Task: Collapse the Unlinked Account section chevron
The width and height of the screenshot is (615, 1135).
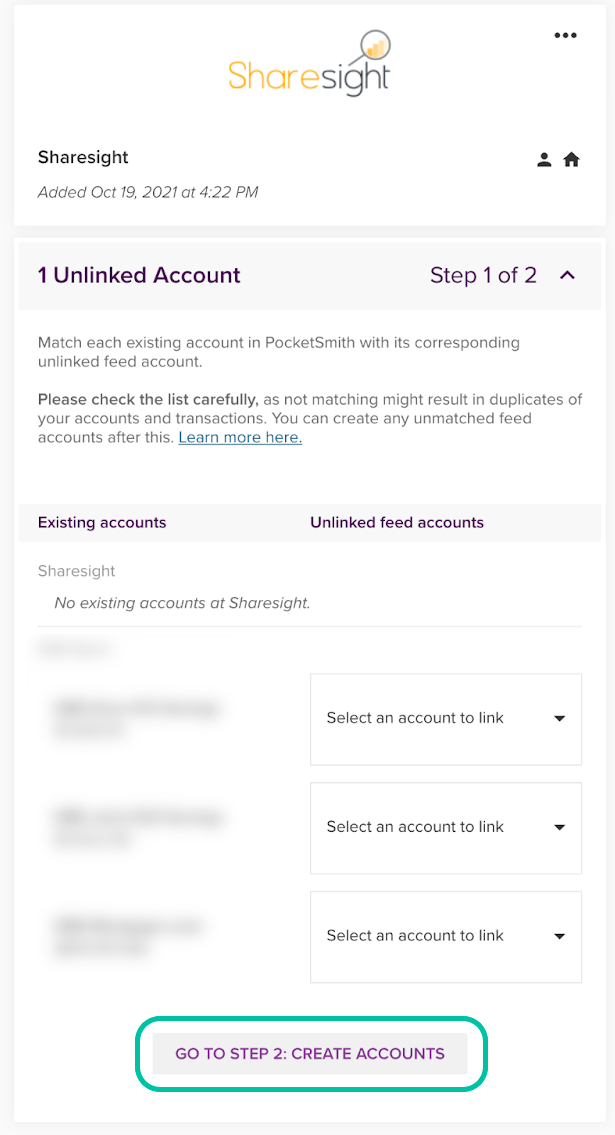Action: [x=567, y=275]
